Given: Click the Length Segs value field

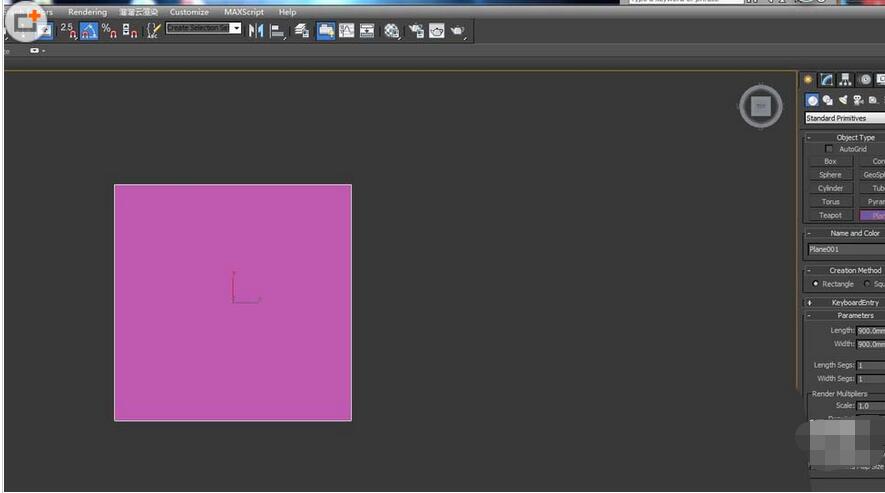Looking at the screenshot, I should tap(871, 366).
